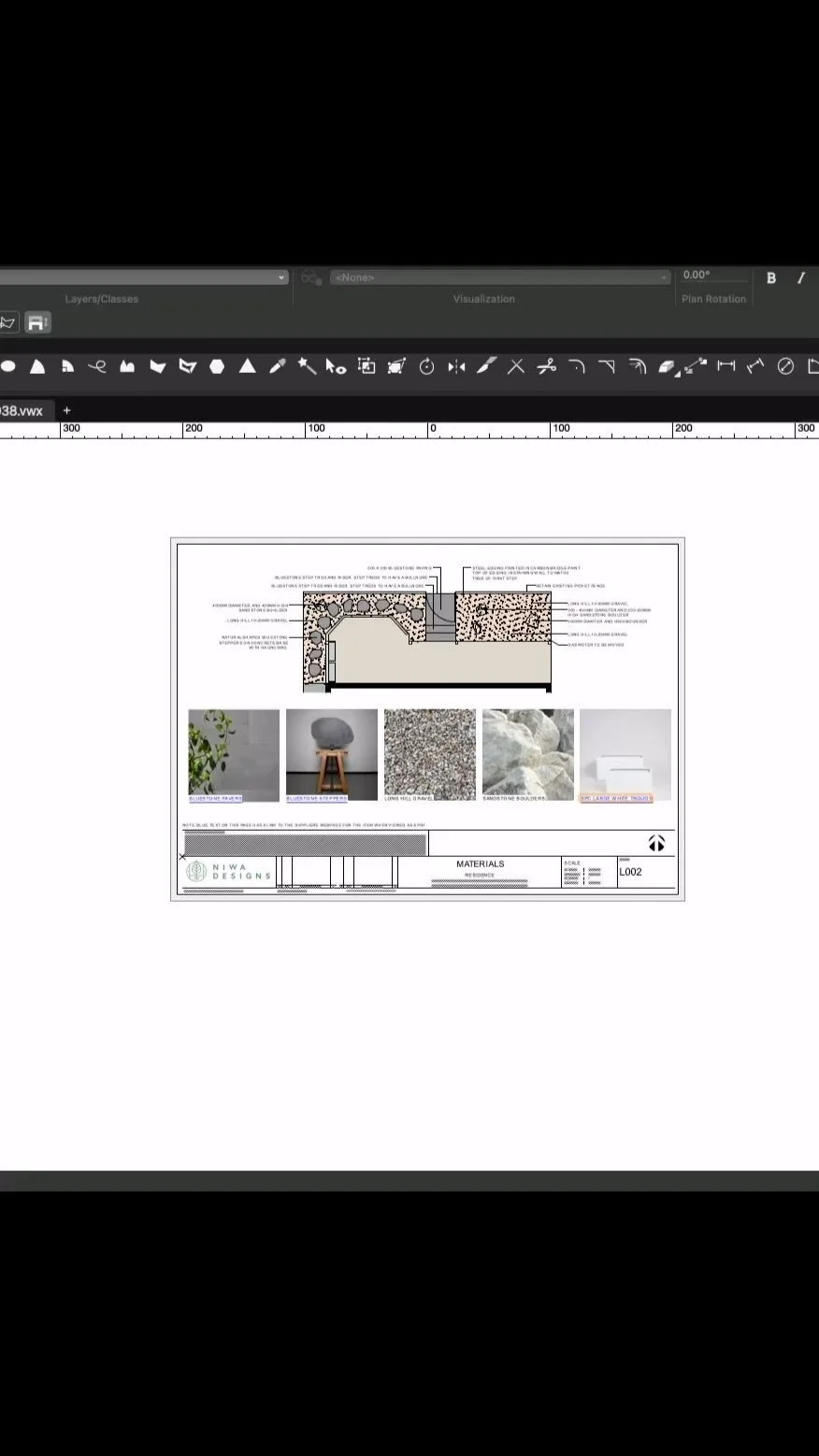Open the EPC LARGE WHITE TROUGH link
The image size is (819, 1456).
(x=616, y=799)
